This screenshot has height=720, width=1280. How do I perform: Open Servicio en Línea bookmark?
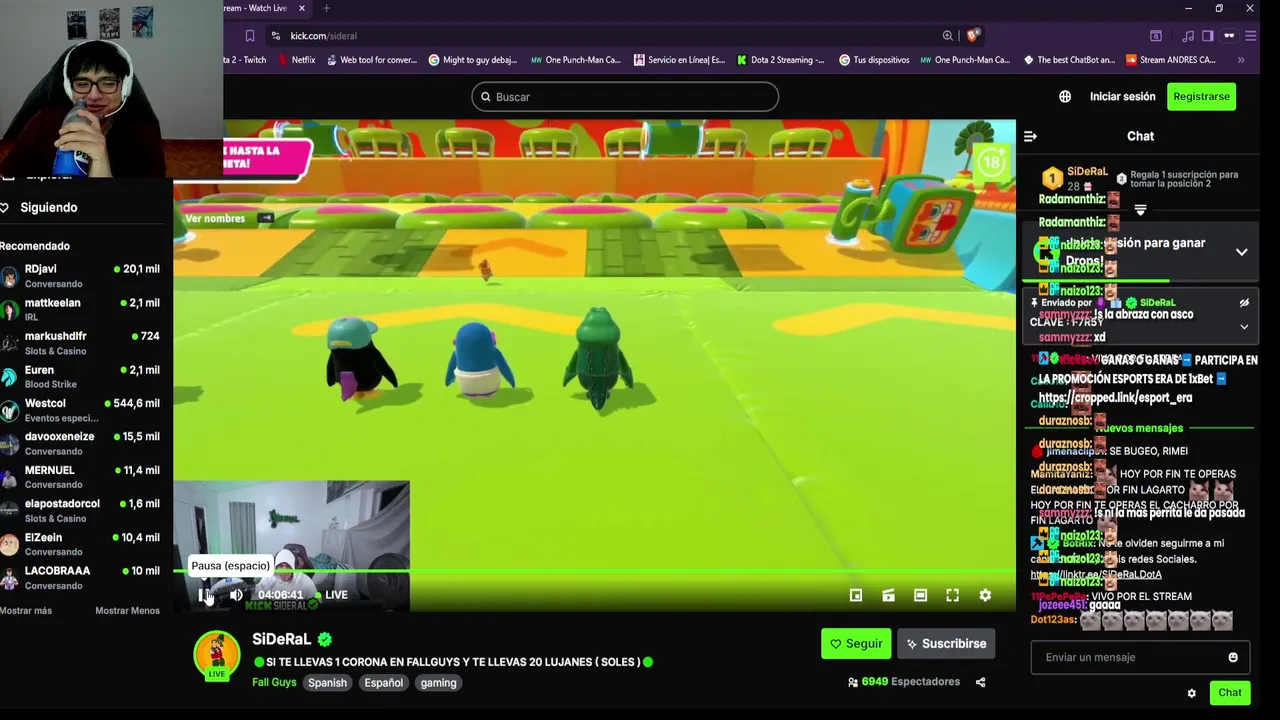pyautogui.click(x=679, y=60)
